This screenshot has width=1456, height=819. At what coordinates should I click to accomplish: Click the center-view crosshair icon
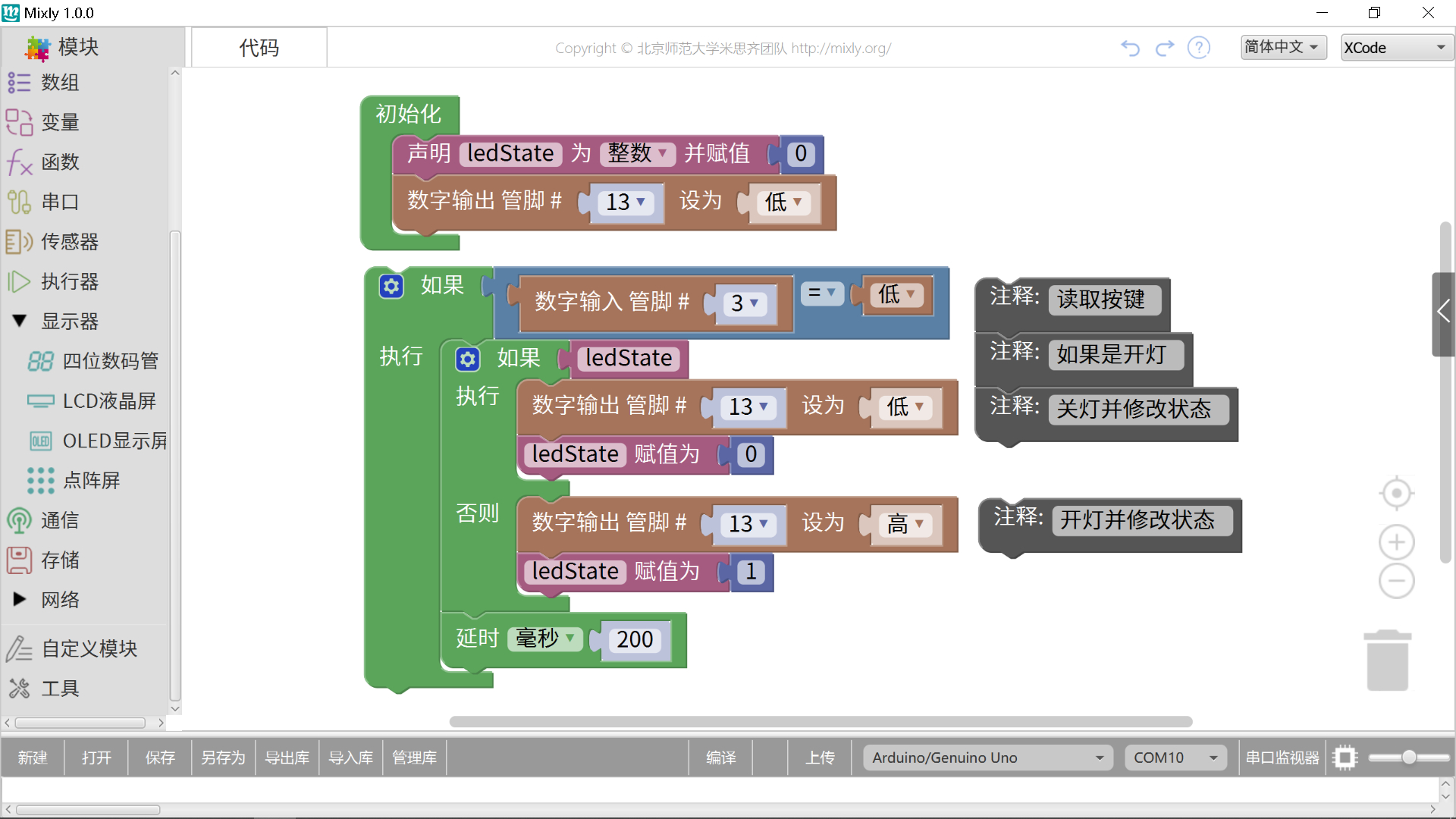(1396, 492)
